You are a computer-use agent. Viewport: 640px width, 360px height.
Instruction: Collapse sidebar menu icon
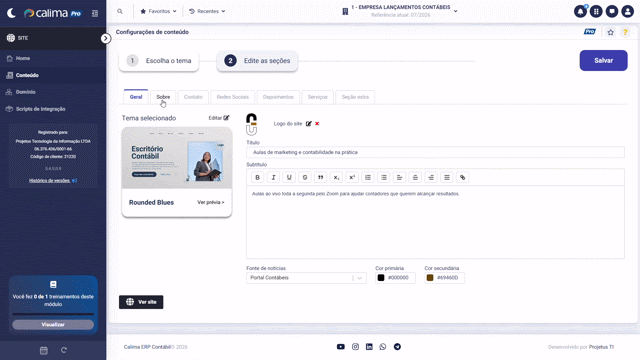tap(95, 13)
